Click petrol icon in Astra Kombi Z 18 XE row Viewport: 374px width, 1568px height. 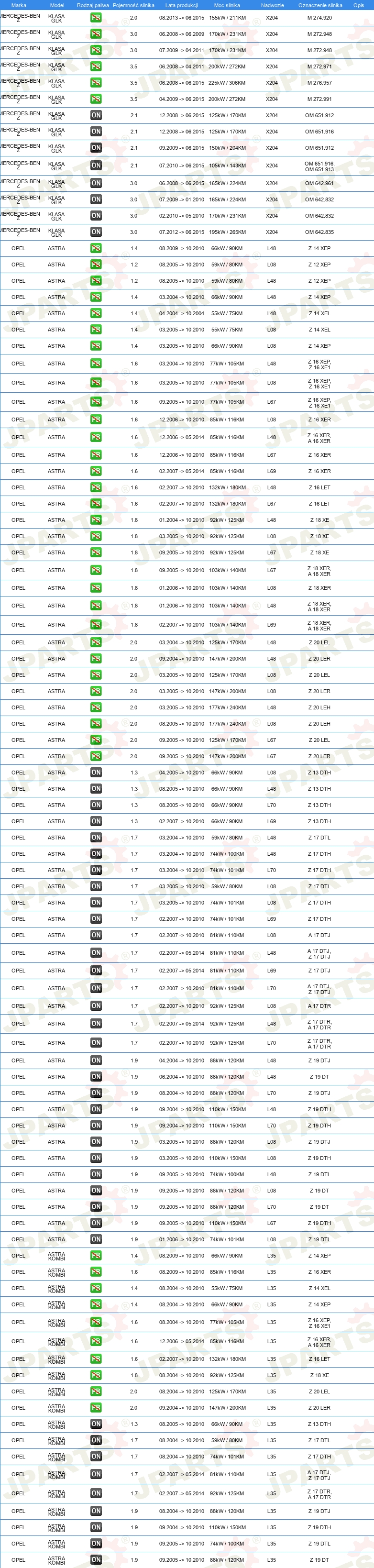coord(96,1376)
